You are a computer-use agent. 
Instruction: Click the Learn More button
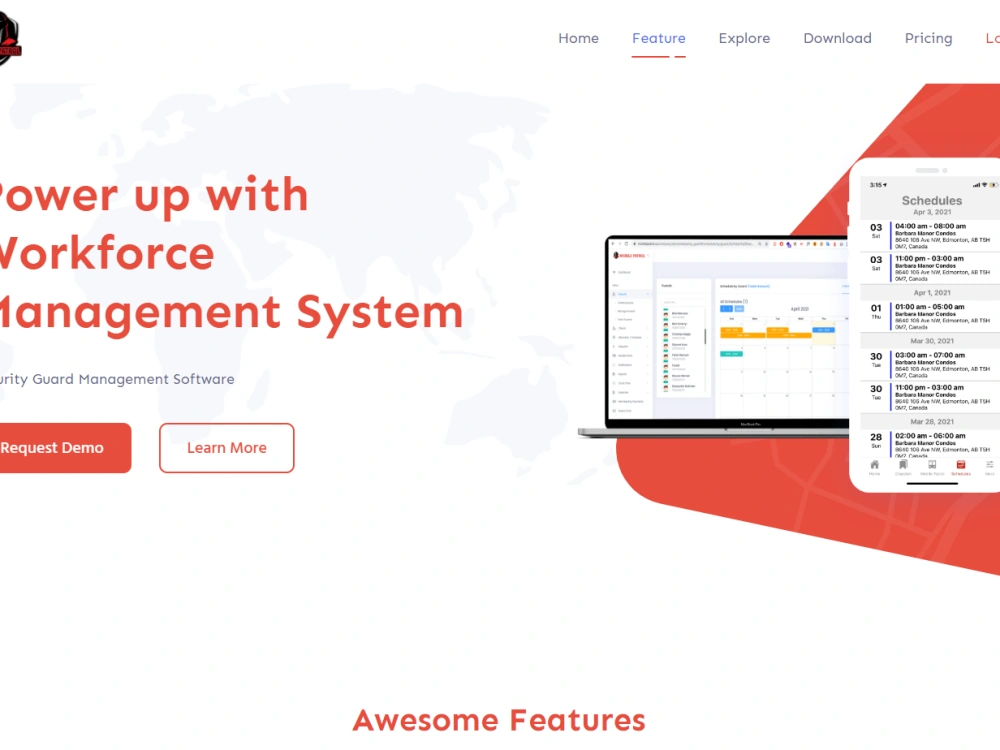point(226,448)
